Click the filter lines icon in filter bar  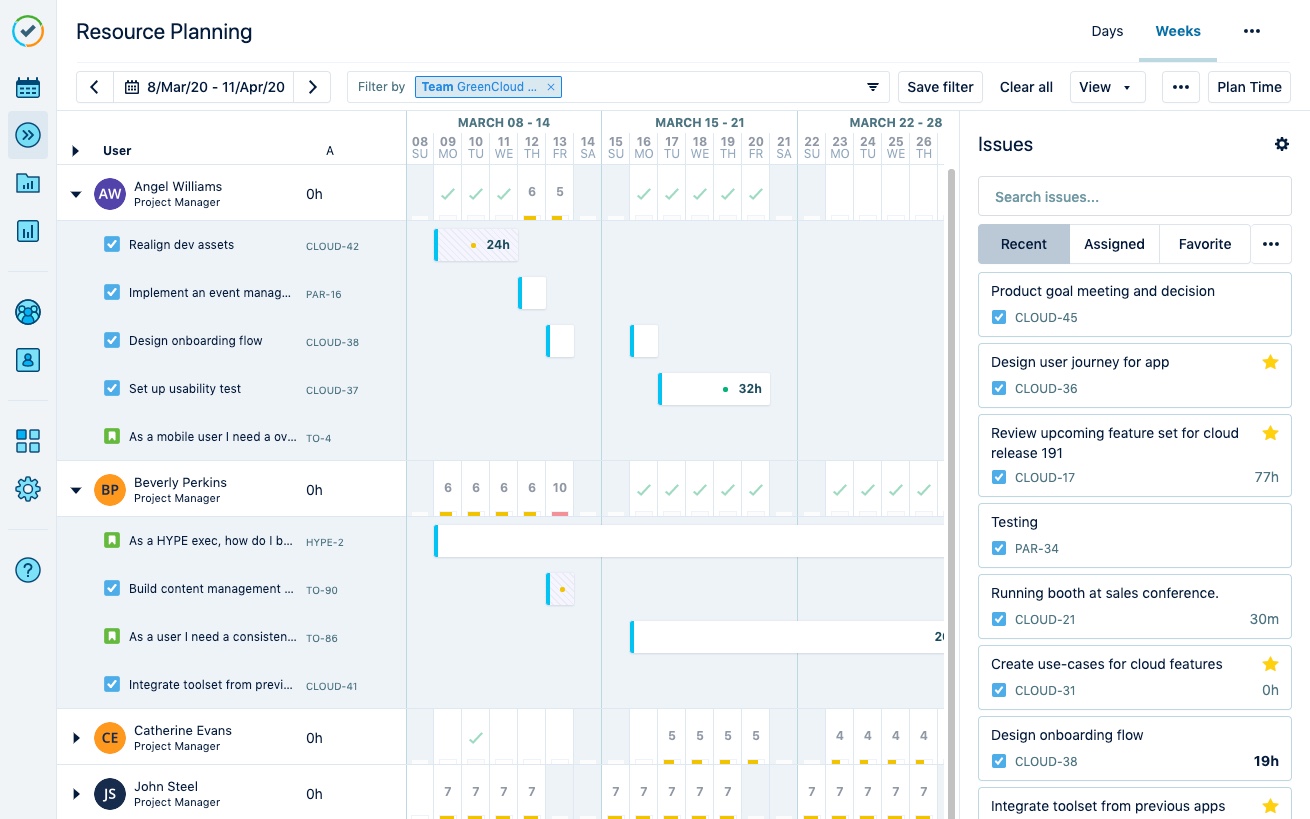click(872, 87)
